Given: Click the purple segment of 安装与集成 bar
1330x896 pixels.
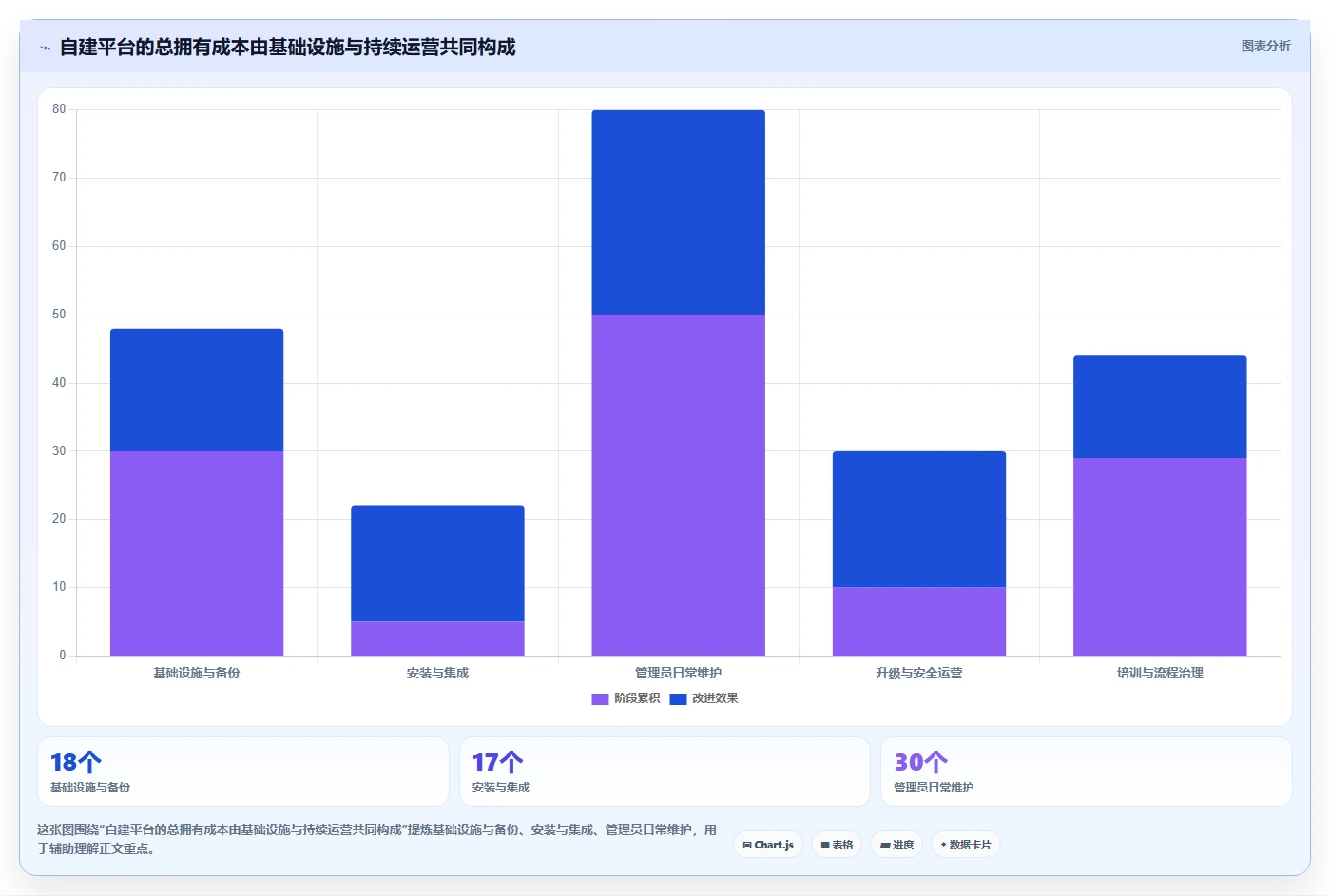Looking at the screenshot, I should click(x=437, y=639).
